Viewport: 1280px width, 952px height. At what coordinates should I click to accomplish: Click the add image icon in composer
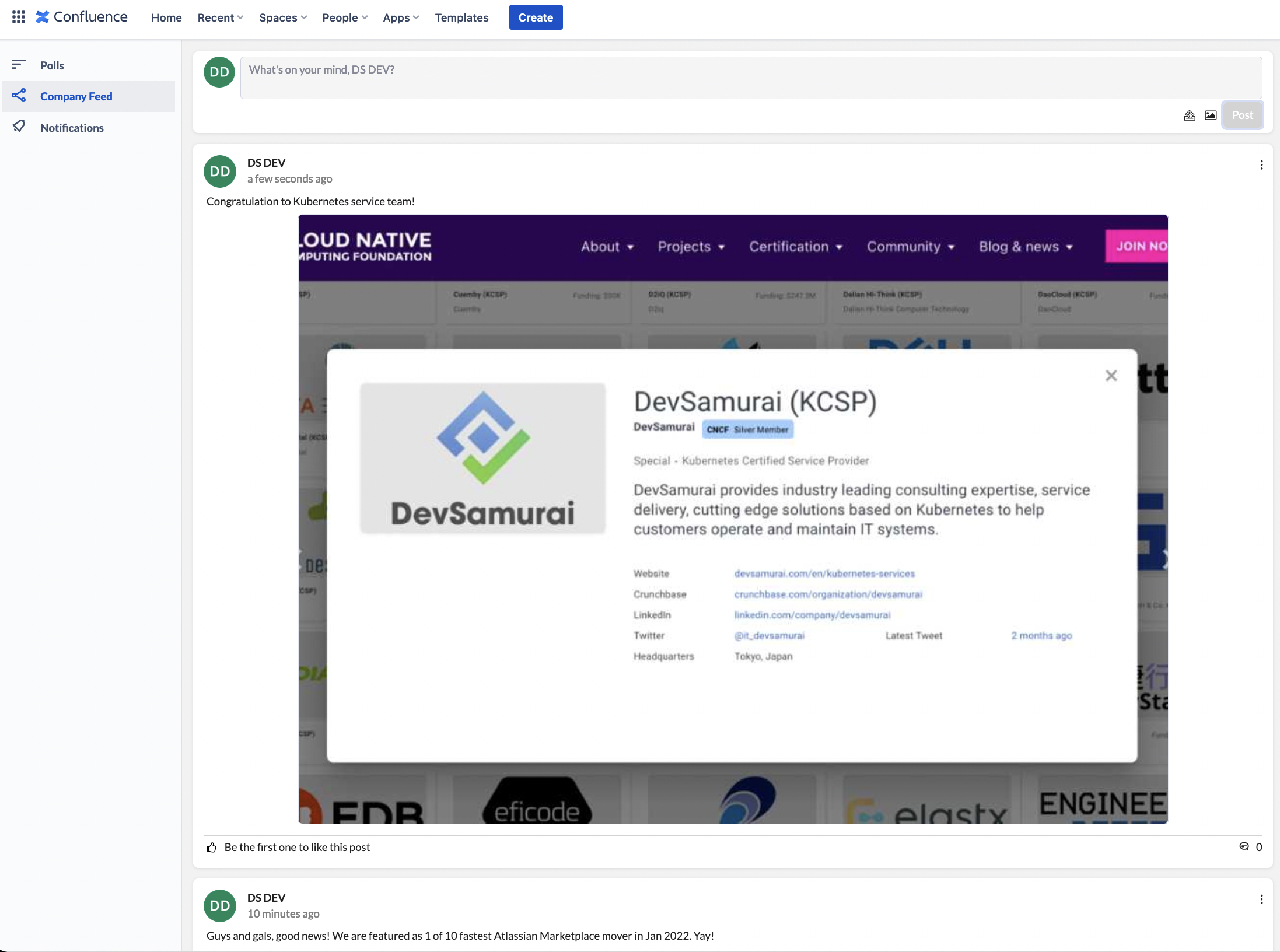click(x=1211, y=116)
